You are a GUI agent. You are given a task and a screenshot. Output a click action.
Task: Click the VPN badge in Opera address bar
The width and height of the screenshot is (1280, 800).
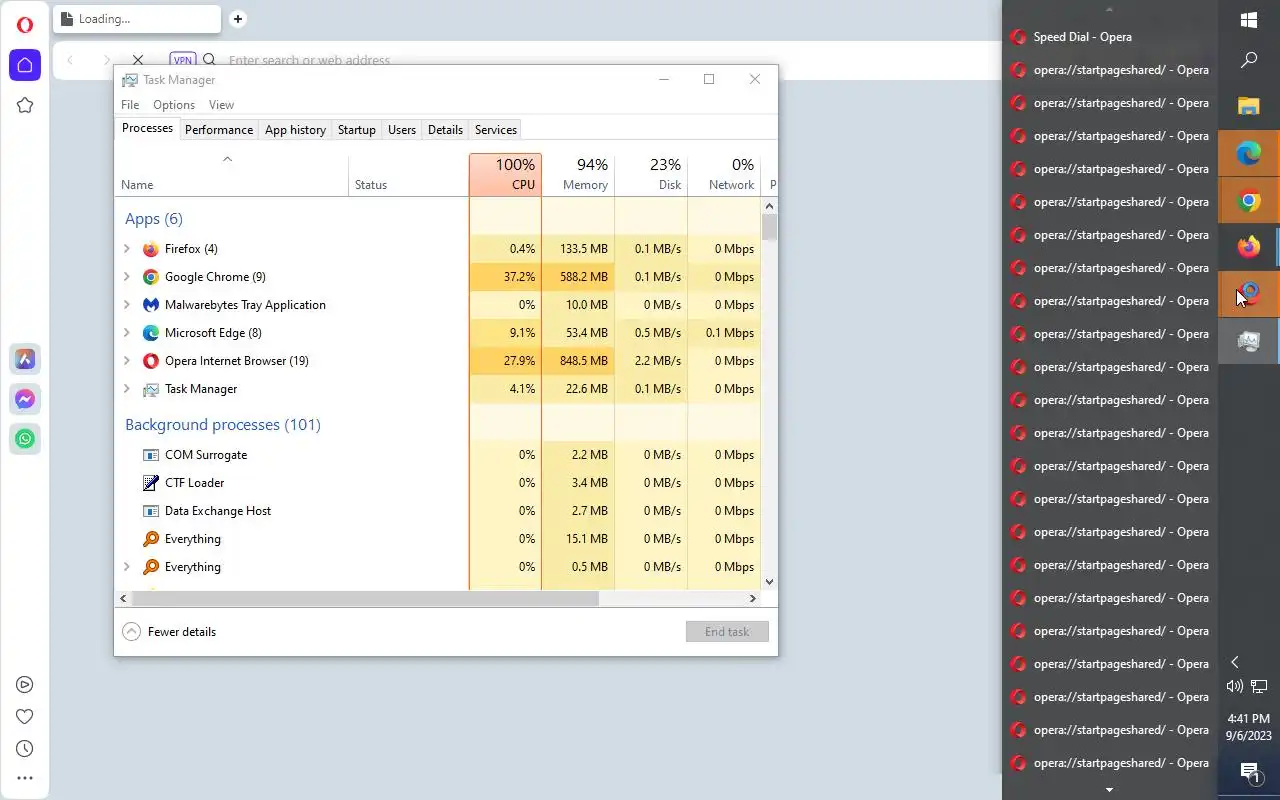[182, 60]
